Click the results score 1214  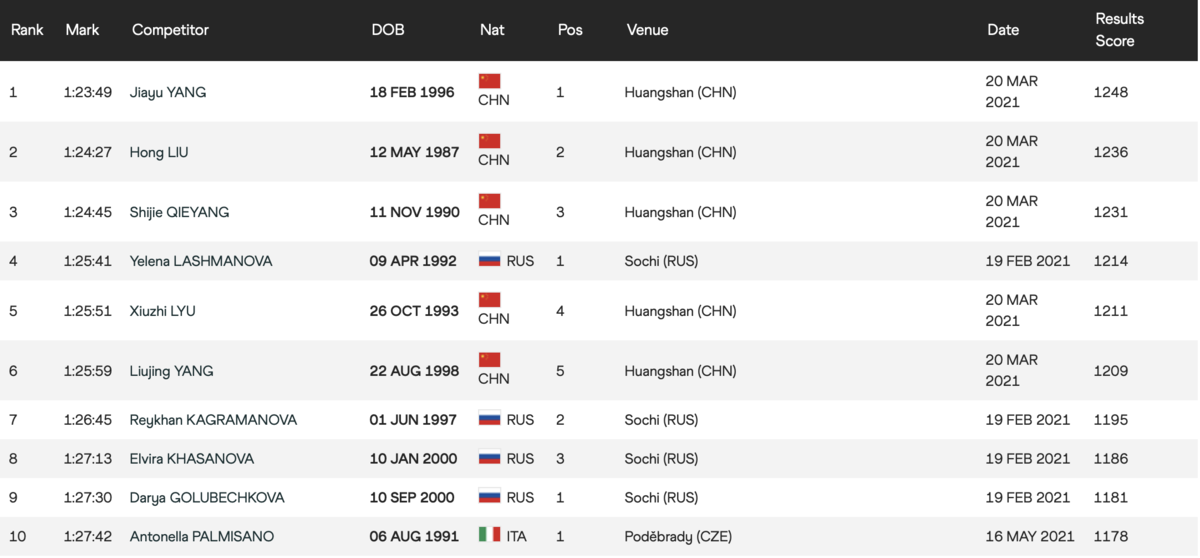pos(1111,261)
